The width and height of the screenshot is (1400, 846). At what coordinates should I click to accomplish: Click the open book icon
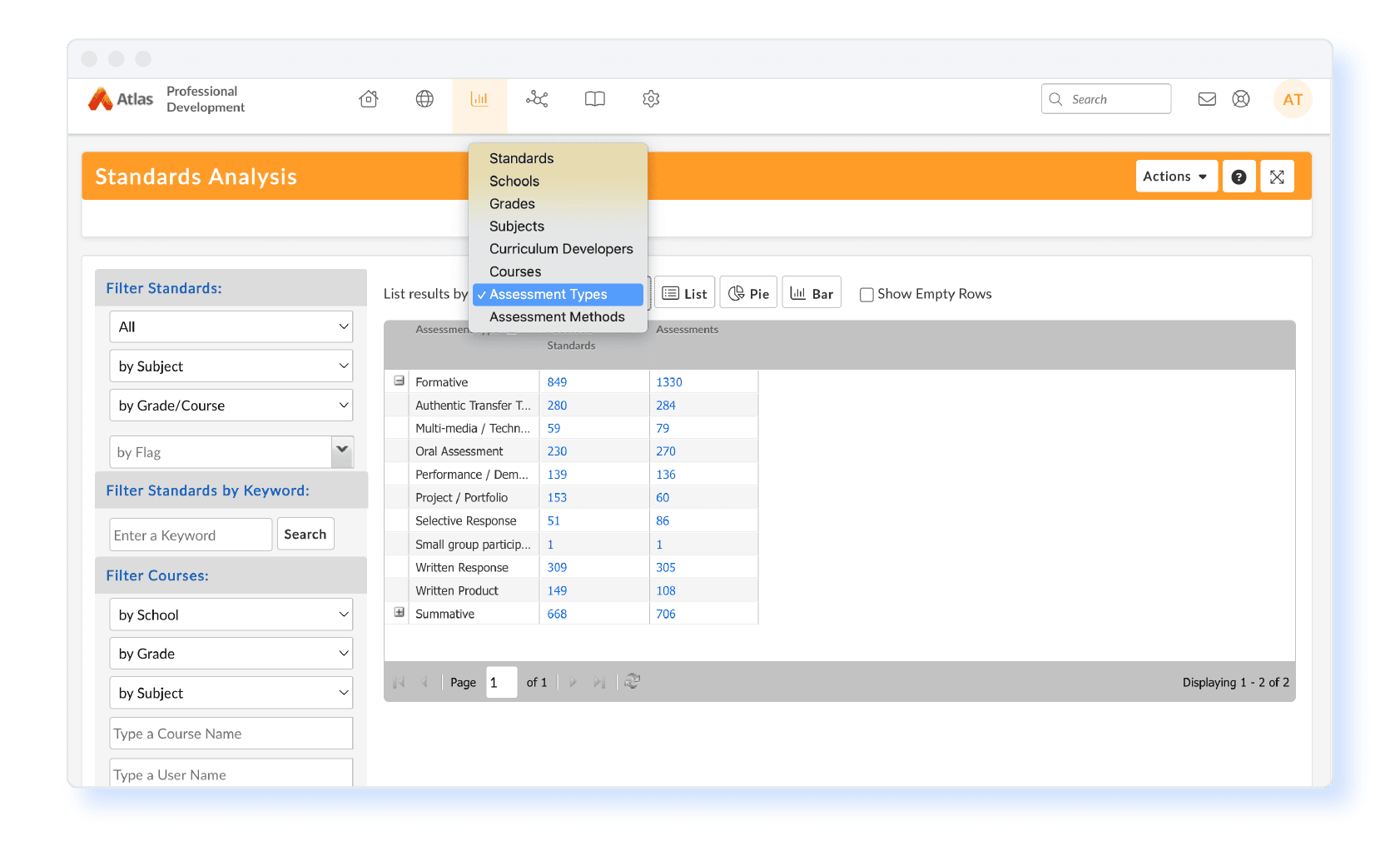594,99
